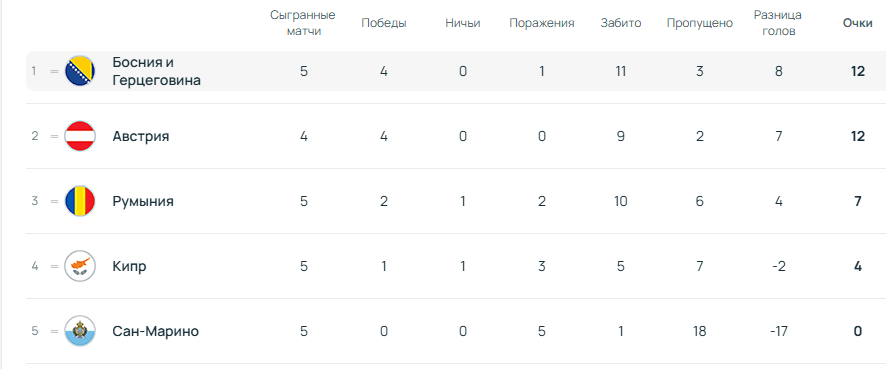Open the Румыния team link
The image size is (886, 369).
(x=143, y=201)
